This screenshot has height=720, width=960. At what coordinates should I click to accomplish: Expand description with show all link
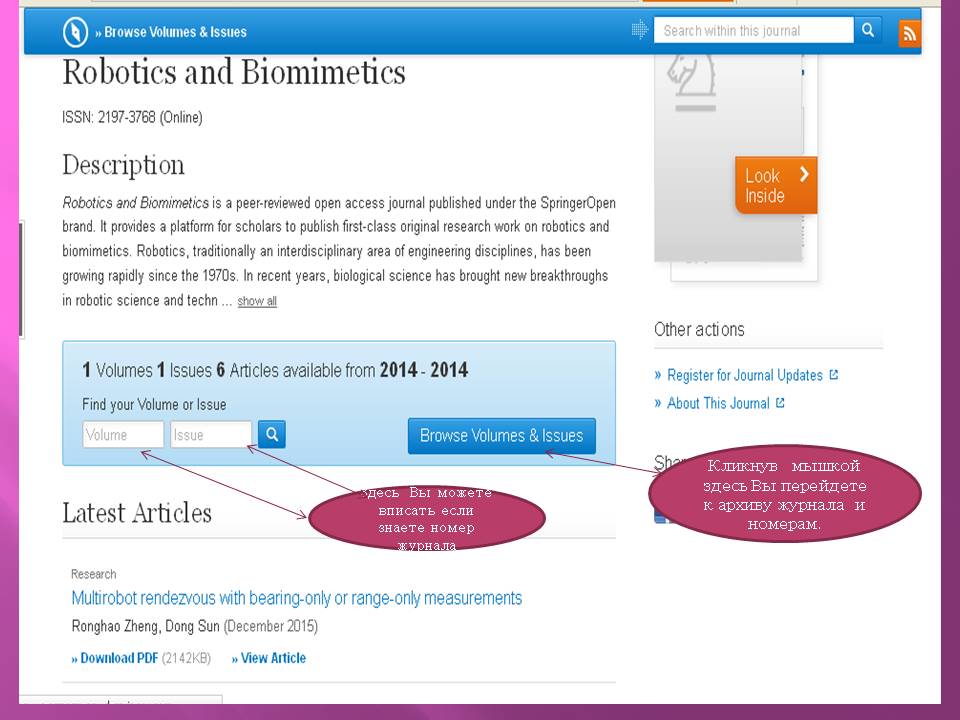257,301
